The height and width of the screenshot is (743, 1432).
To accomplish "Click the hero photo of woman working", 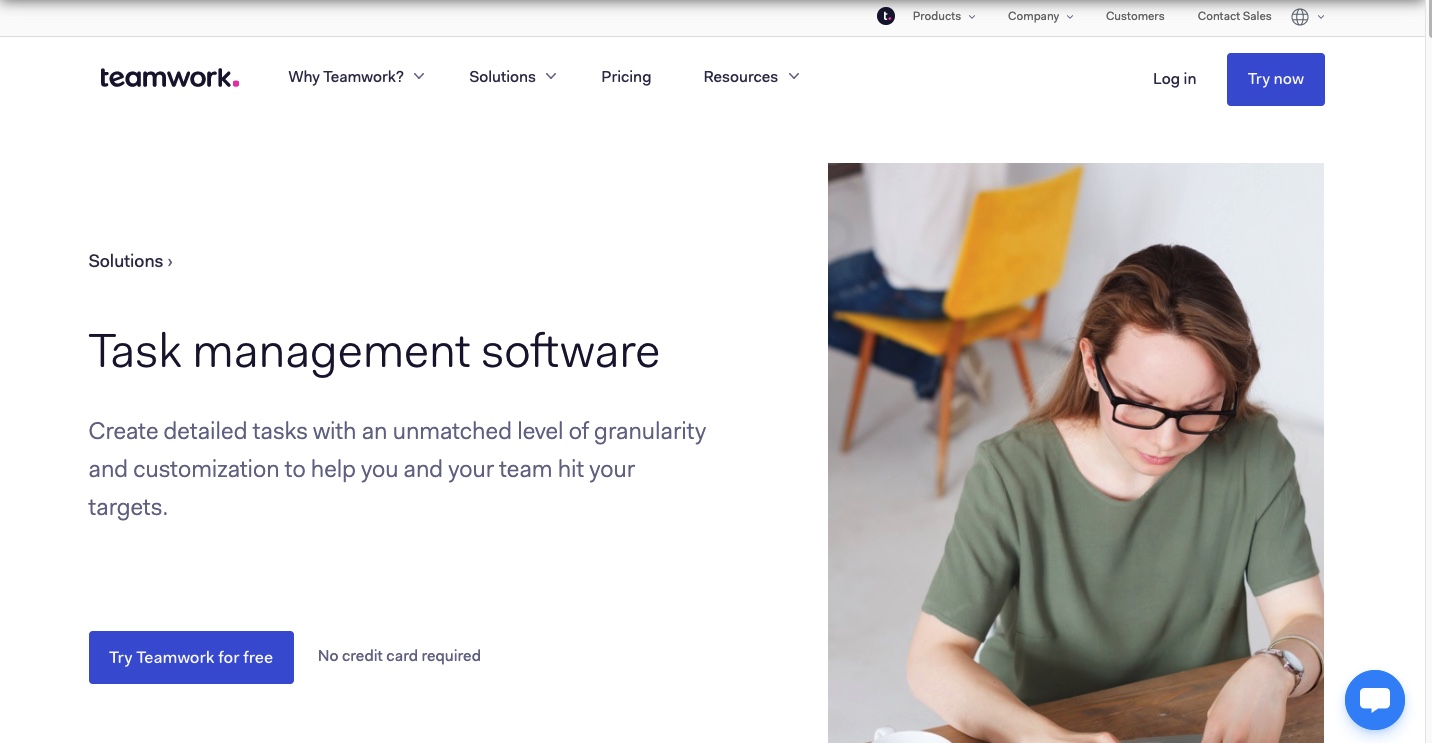I will point(1075,453).
